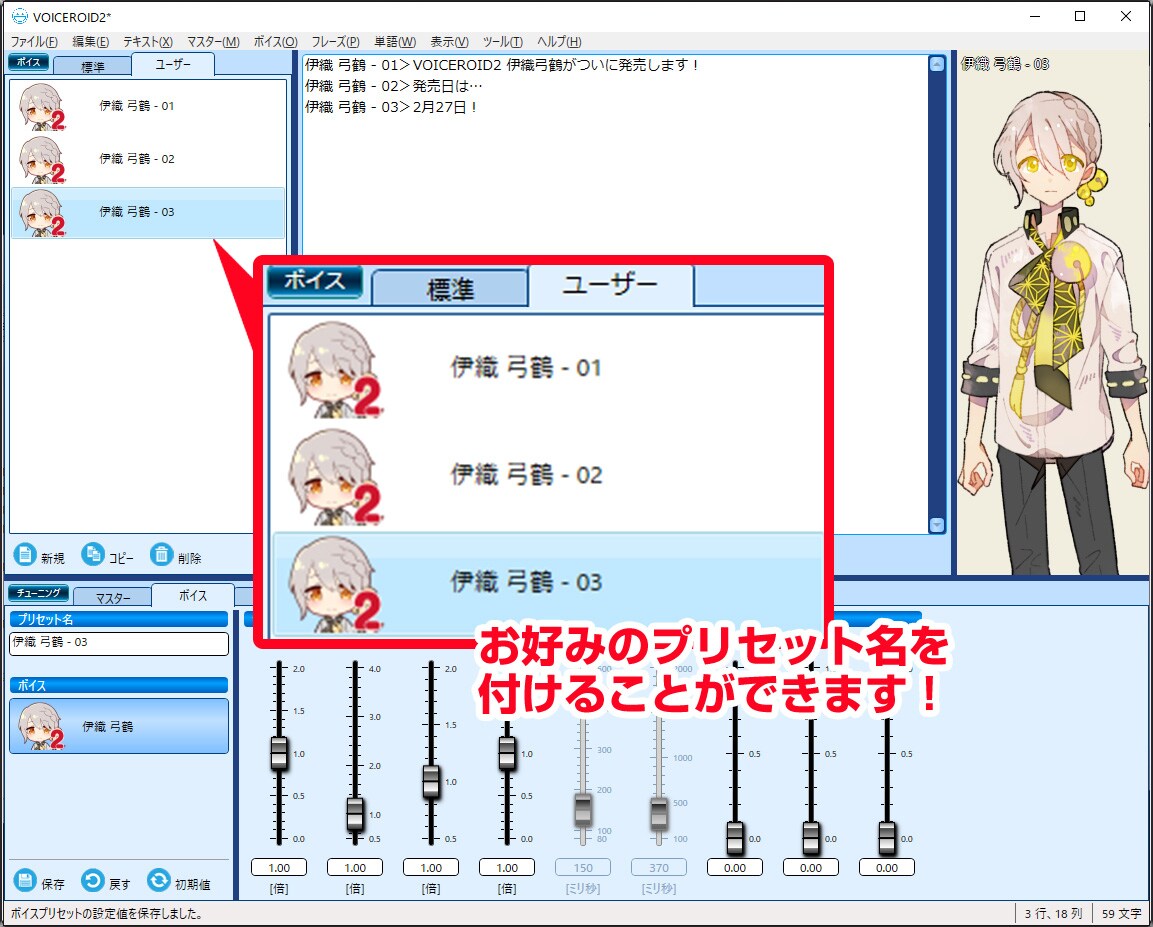Minimize the VOICEROID2 window
This screenshot has width=1153, height=927.
1035,16
